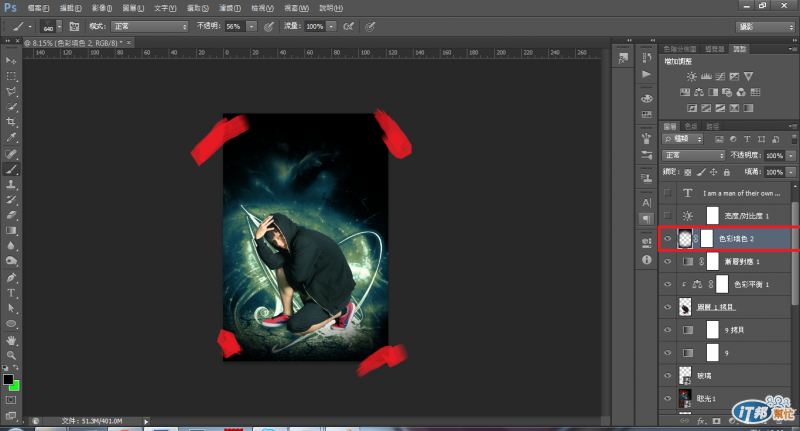The image size is (800, 431).
Task: Click the green background color swatch
Action: (x=15, y=386)
